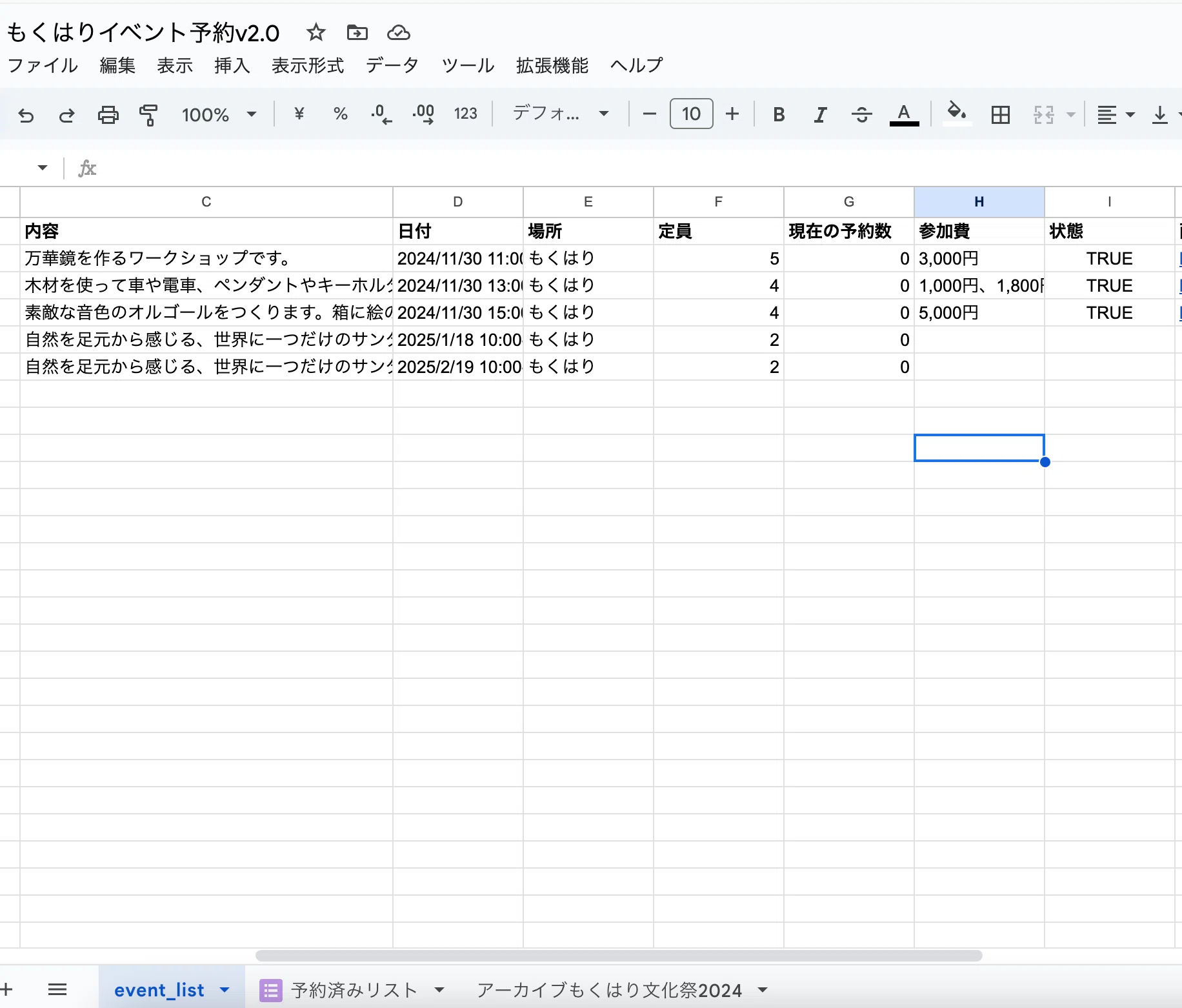Open the name box dropdown arrow

pyautogui.click(x=43, y=168)
